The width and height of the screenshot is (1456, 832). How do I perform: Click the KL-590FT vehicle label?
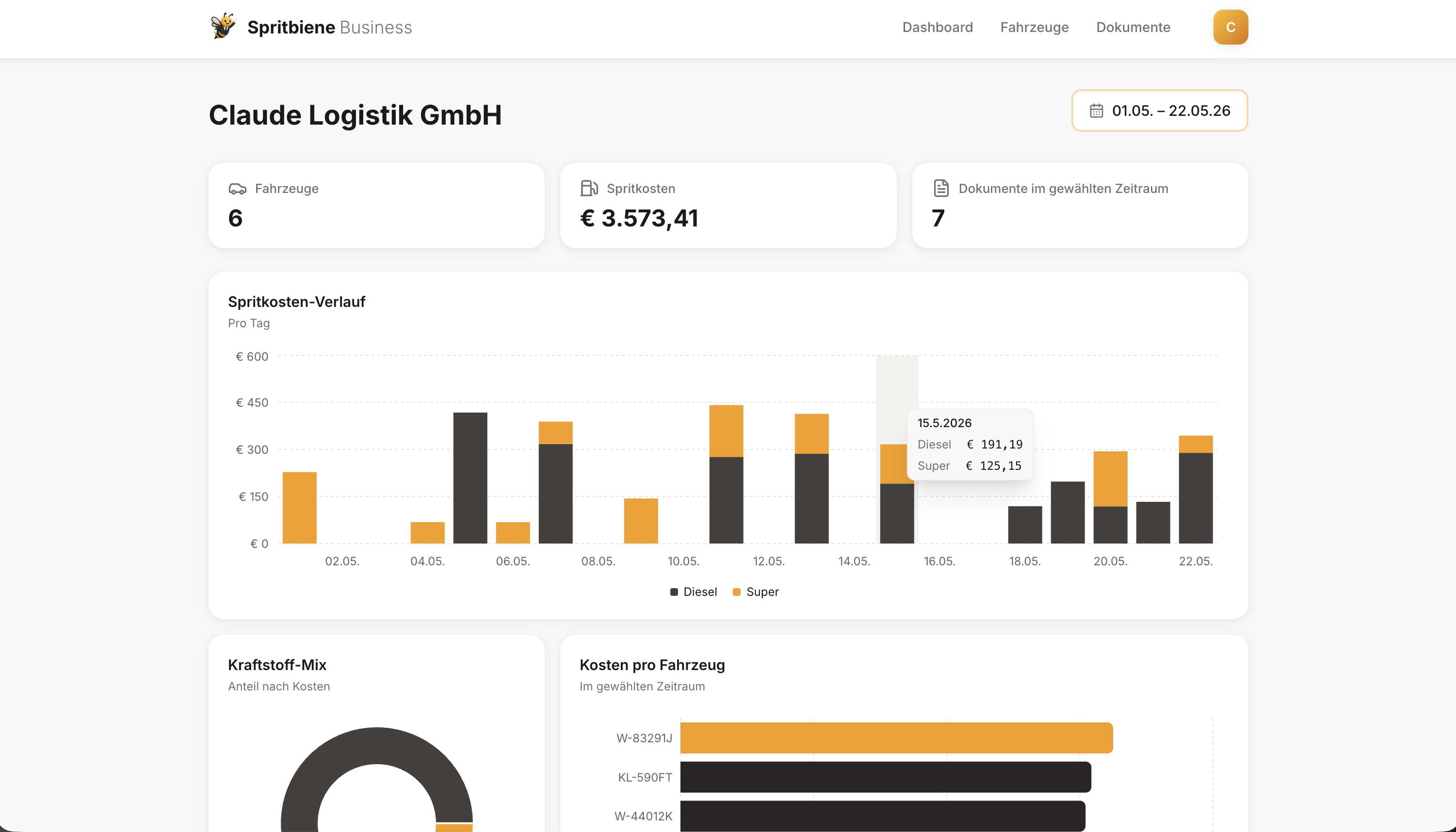click(x=645, y=777)
